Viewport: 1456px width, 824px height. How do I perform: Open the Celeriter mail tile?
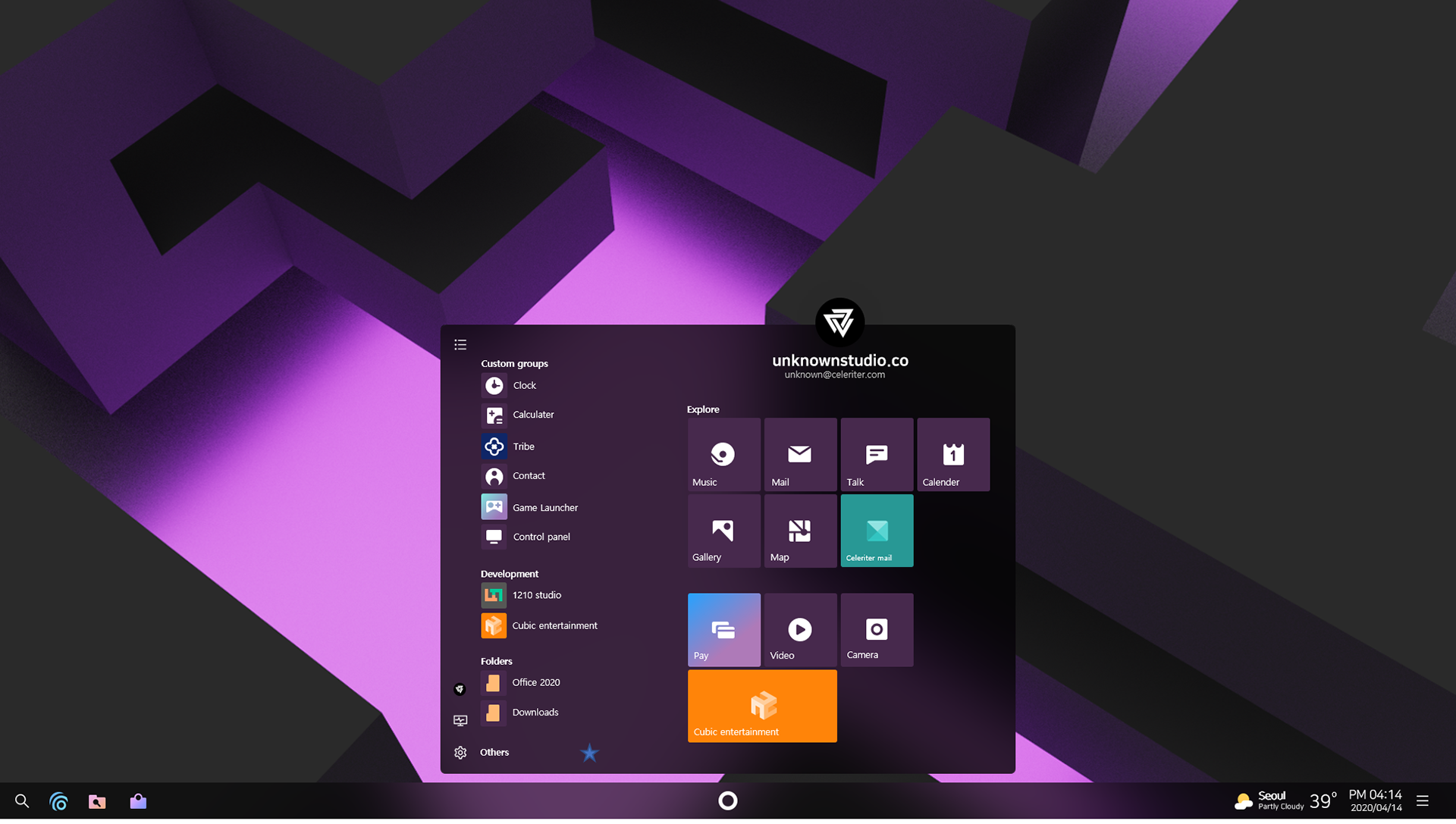877,531
